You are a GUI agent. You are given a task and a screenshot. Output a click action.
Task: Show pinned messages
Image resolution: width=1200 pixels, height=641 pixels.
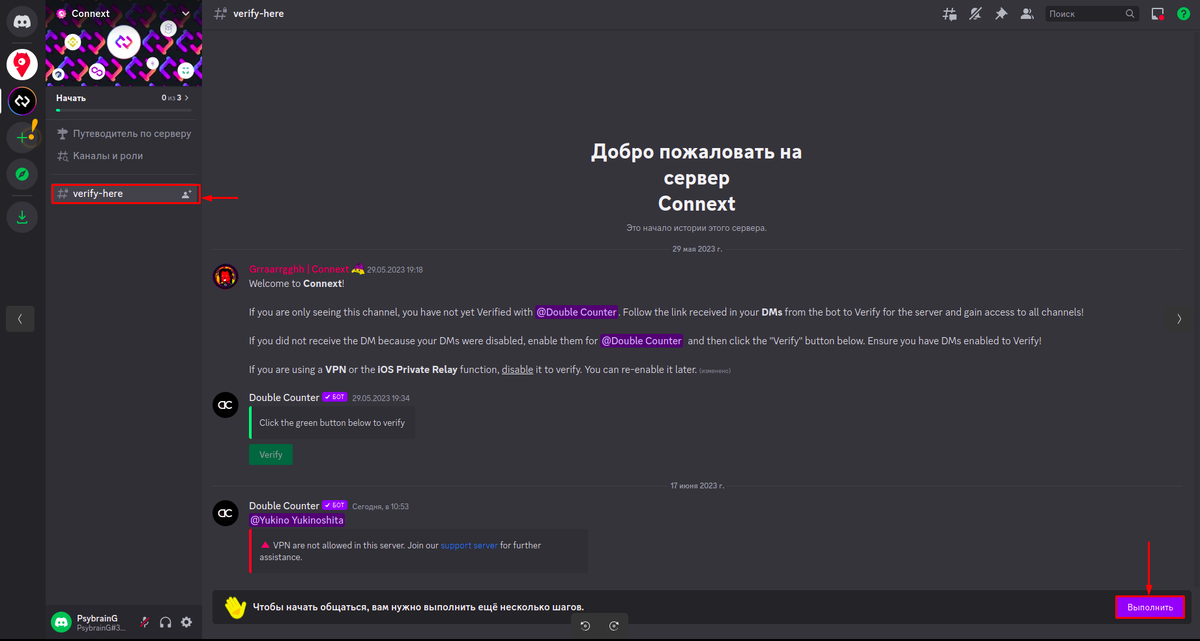click(x=1001, y=14)
